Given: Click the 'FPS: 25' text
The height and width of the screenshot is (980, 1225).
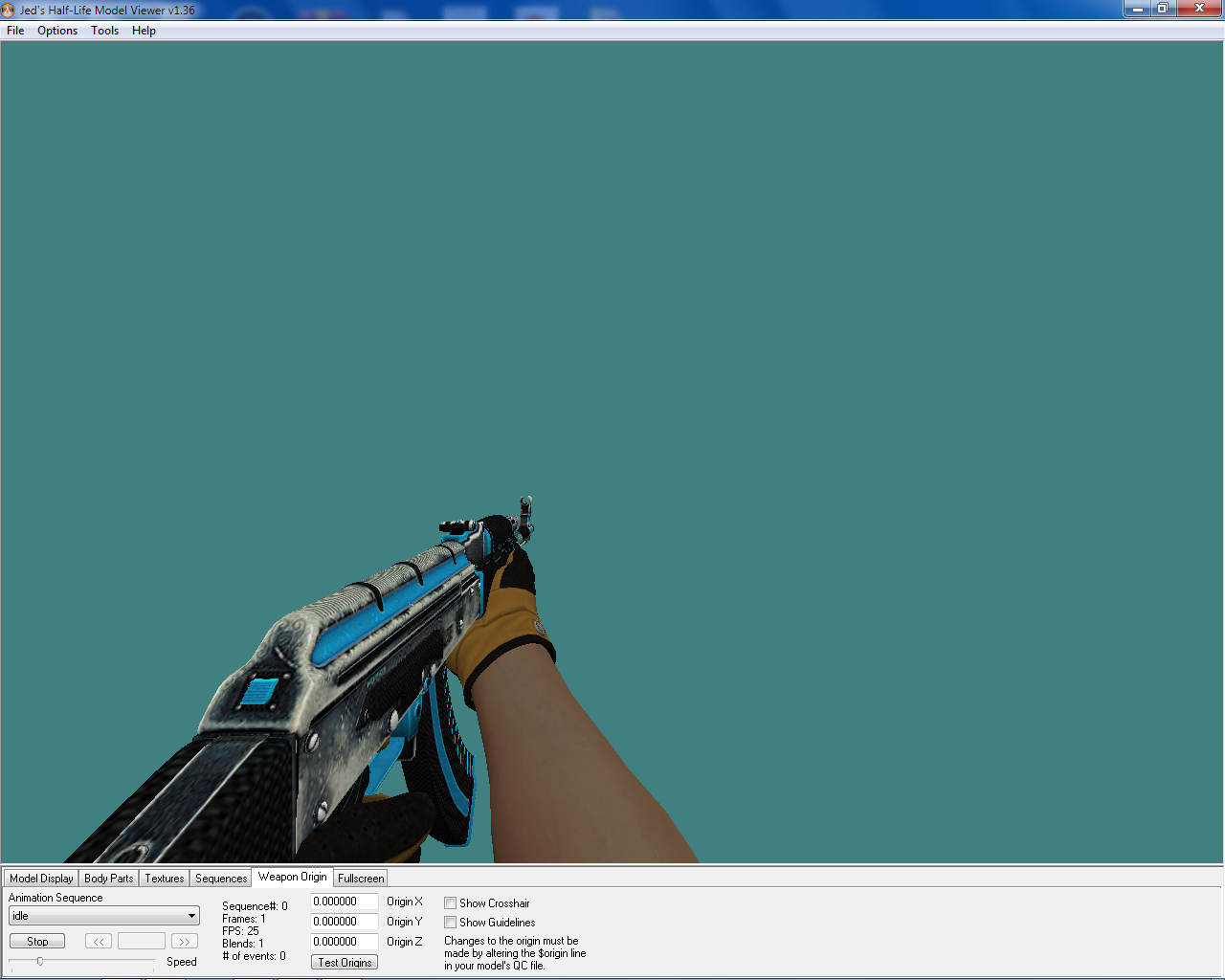Looking at the screenshot, I should [240, 931].
